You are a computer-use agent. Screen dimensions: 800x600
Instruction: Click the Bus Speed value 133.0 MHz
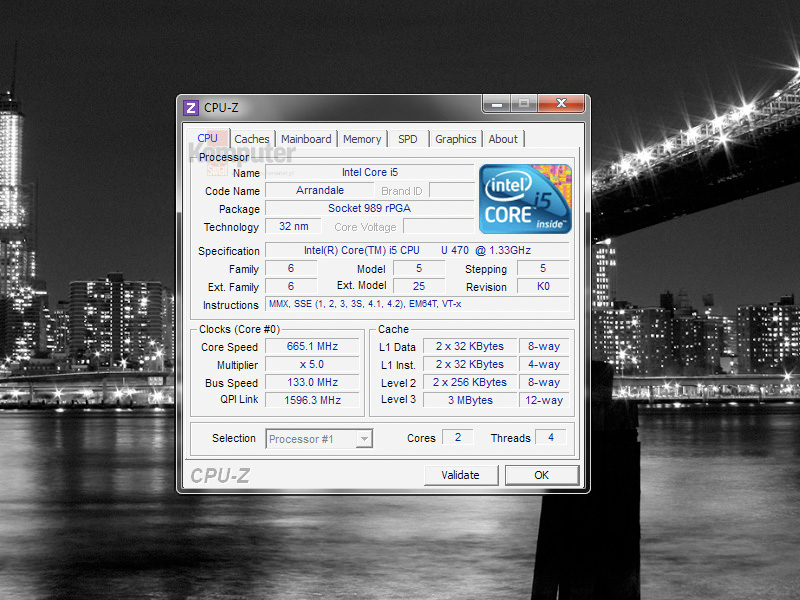point(312,382)
